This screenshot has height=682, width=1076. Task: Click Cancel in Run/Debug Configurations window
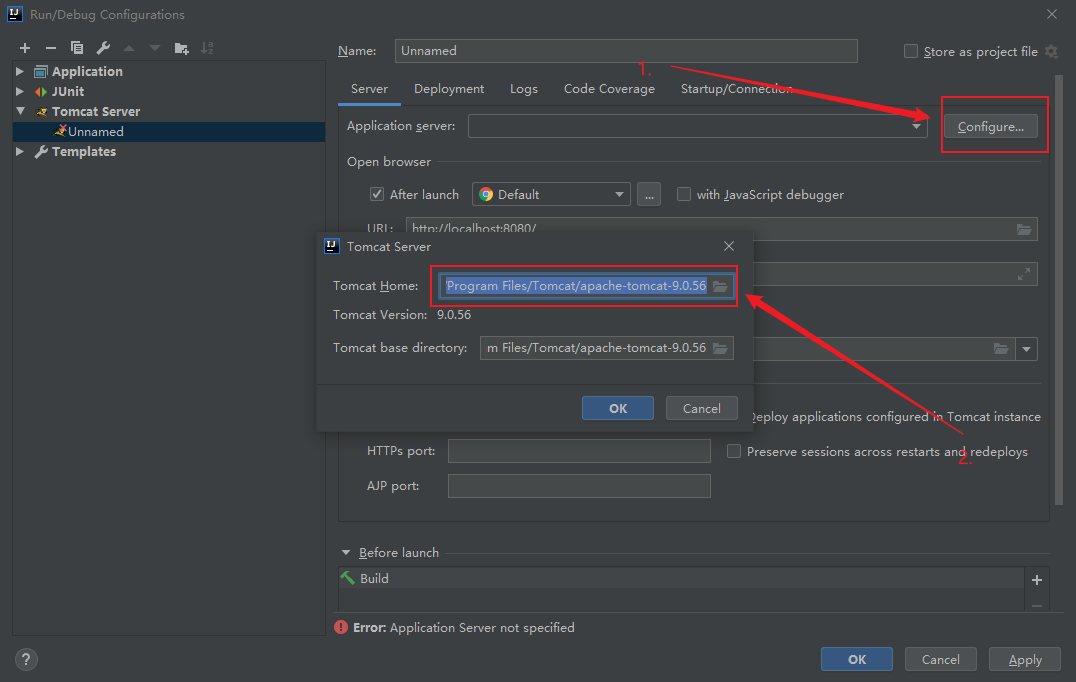(941, 659)
